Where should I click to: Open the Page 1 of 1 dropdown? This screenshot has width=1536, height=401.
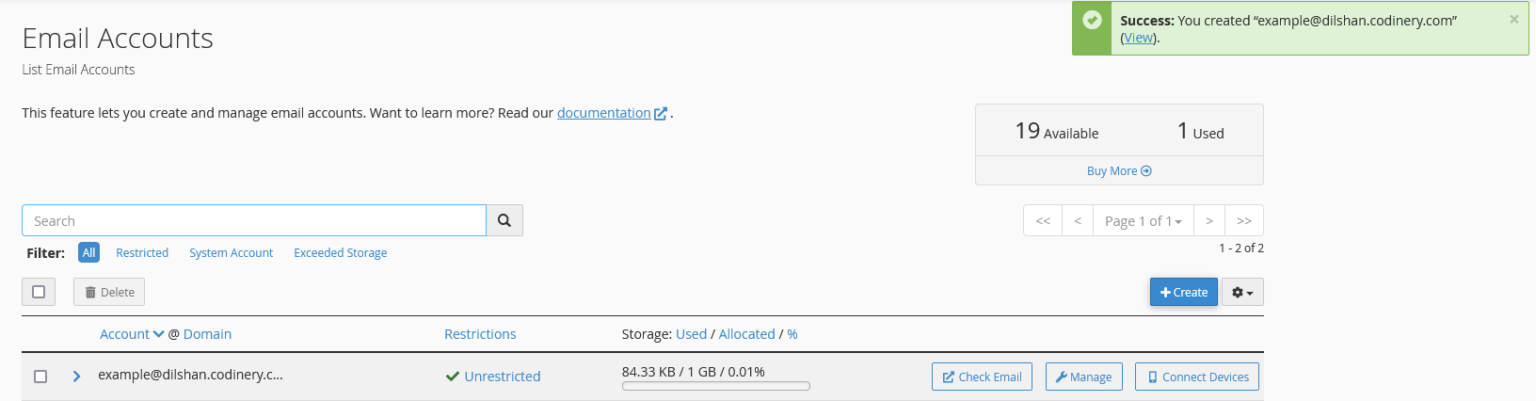coord(1143,221)
